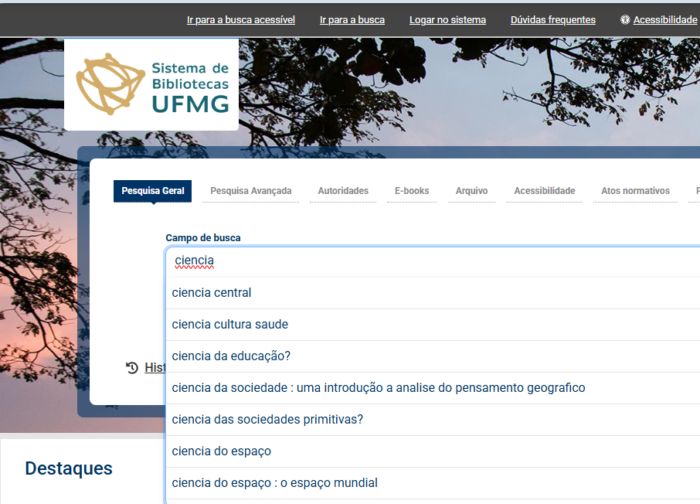Click Ir para a busca link

[352, 20]
